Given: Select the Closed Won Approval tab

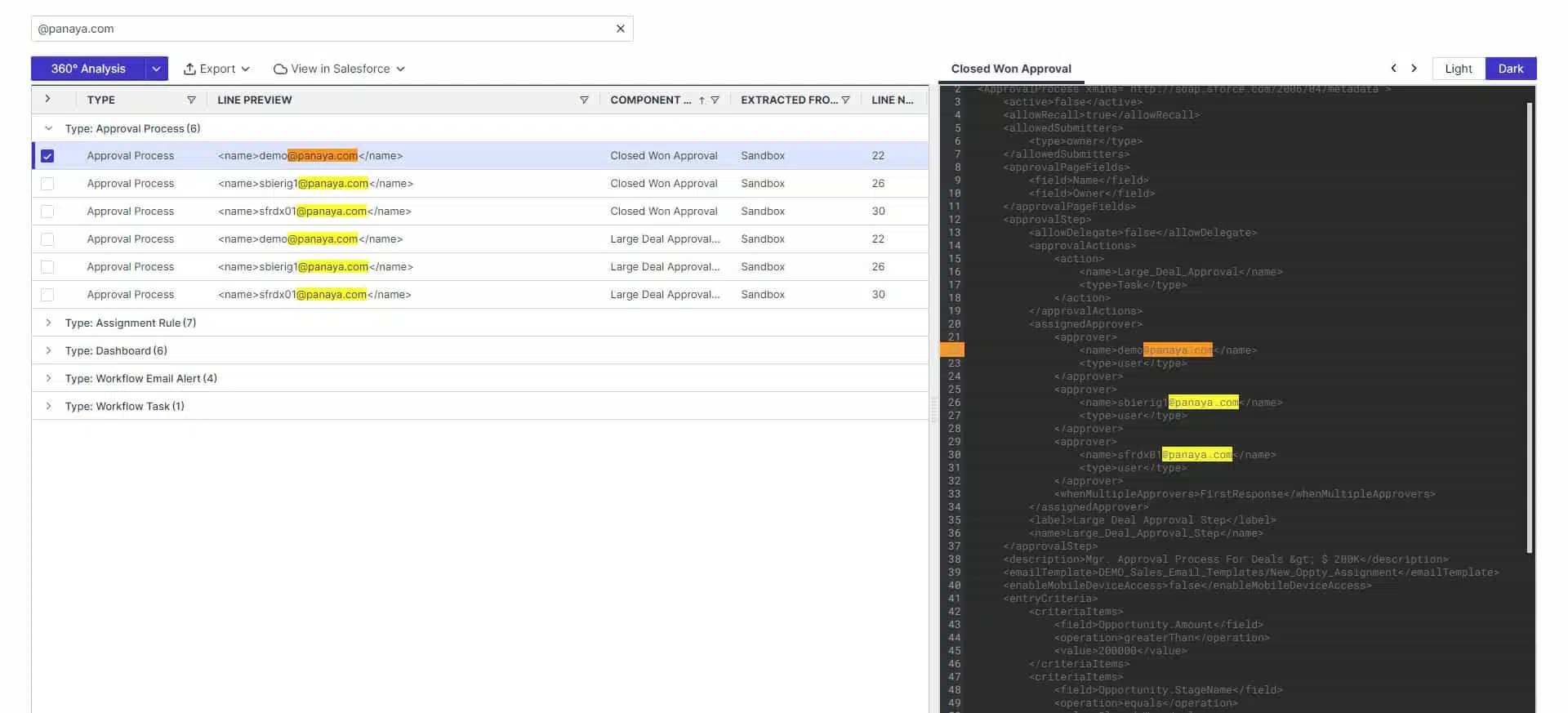Looking at the screenshot, I should coord(1011,69).
